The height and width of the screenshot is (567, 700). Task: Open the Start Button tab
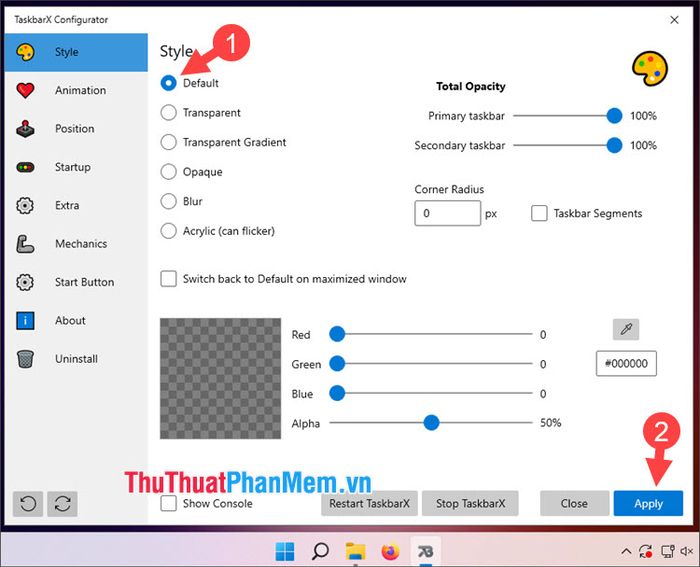[76, 282]
